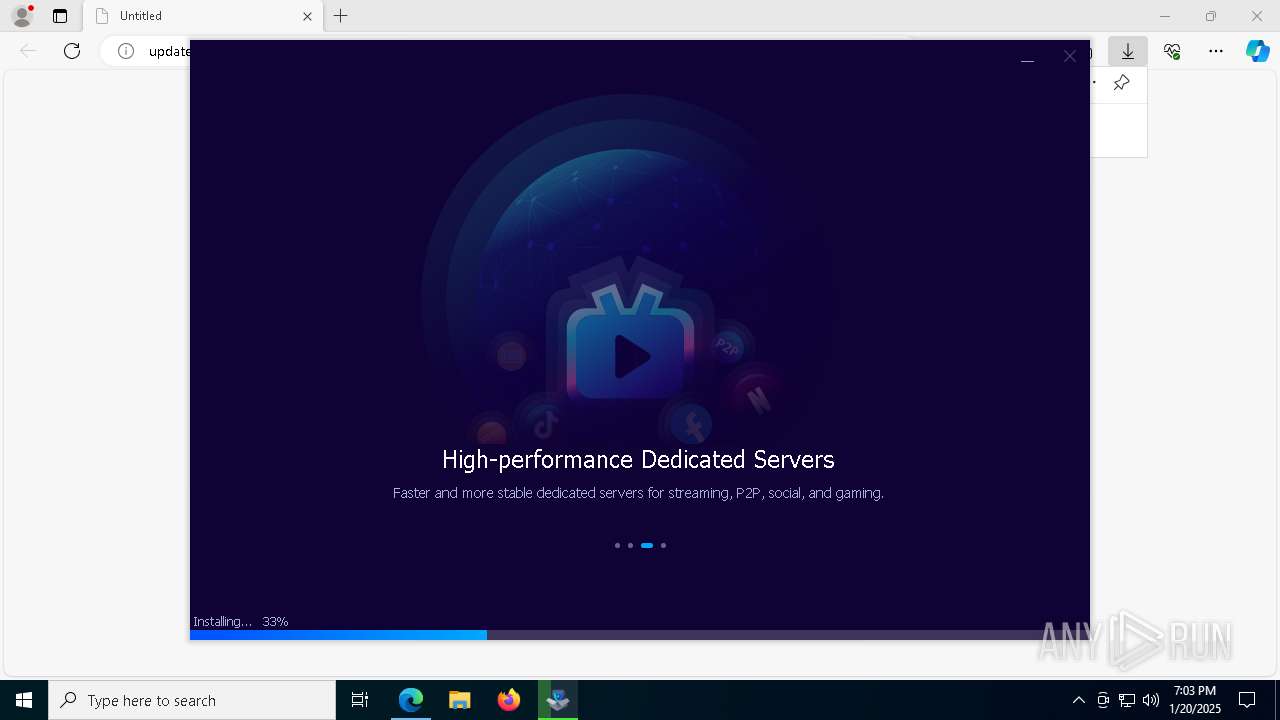Open the volume tray icon
This screenshot has width=1280, height=720.
click(1151, 700)
